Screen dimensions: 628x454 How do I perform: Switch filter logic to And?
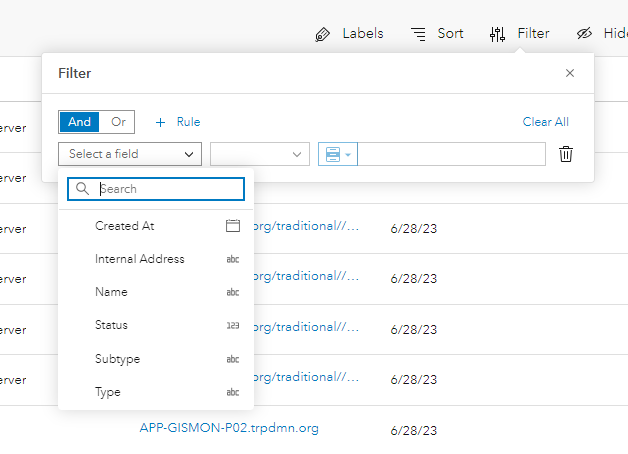[80, 122]
